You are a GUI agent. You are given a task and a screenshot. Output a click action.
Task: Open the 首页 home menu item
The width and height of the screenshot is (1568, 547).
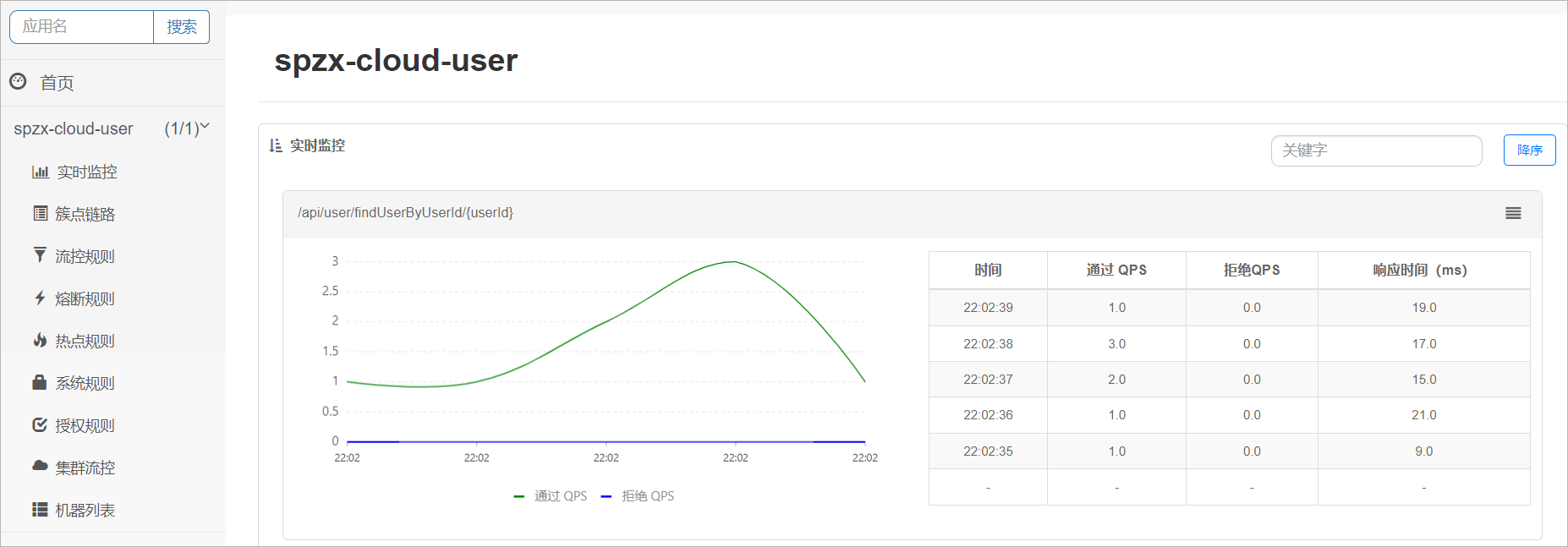coord(57,83)
